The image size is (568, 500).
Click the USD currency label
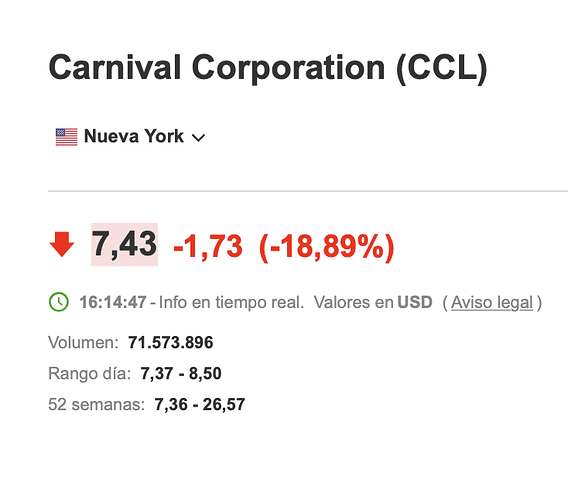415,302
